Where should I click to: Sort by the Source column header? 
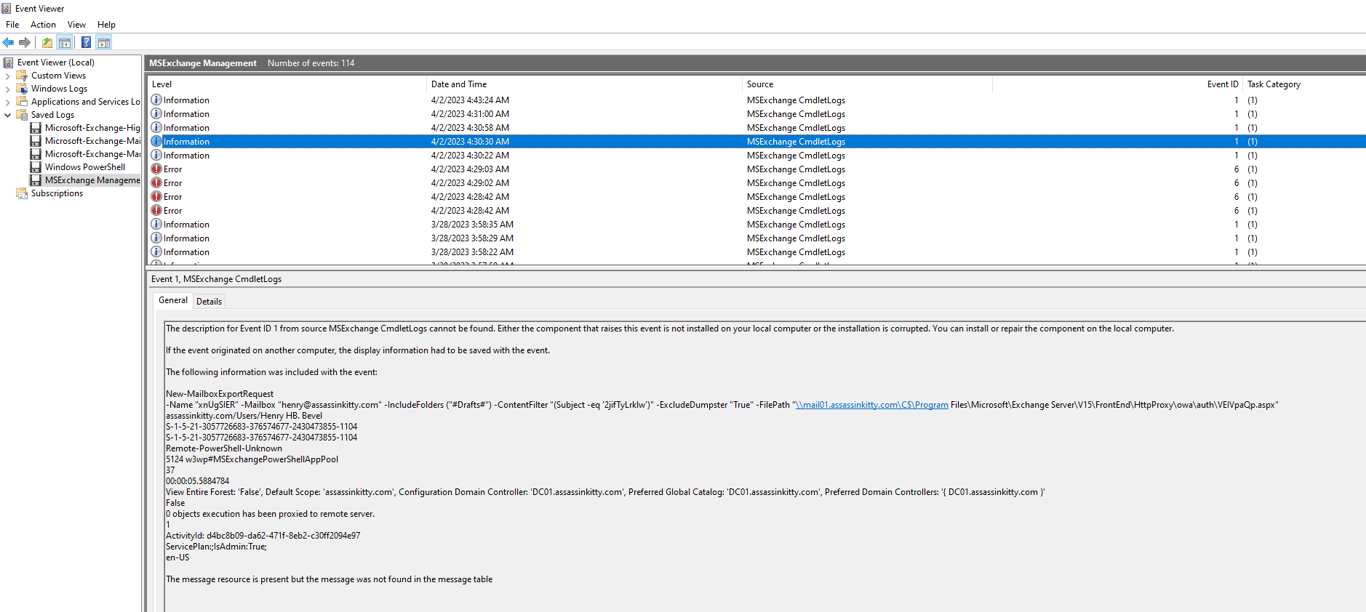coord(867,84)
